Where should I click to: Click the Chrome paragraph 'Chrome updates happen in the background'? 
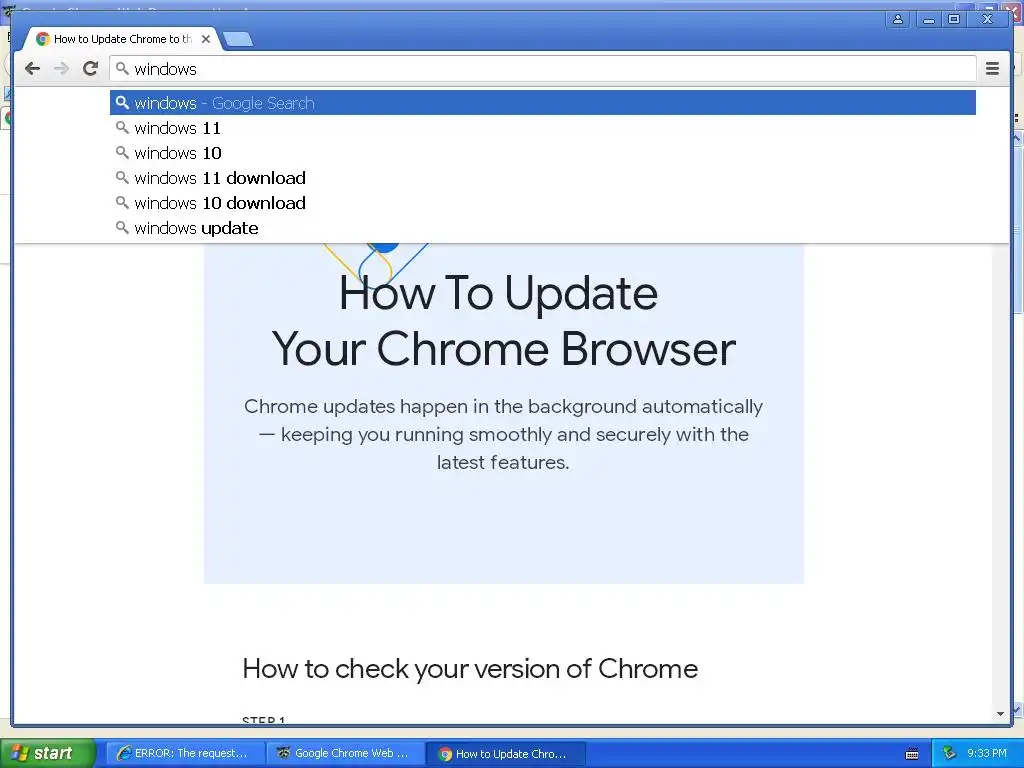tap(503, 434)
